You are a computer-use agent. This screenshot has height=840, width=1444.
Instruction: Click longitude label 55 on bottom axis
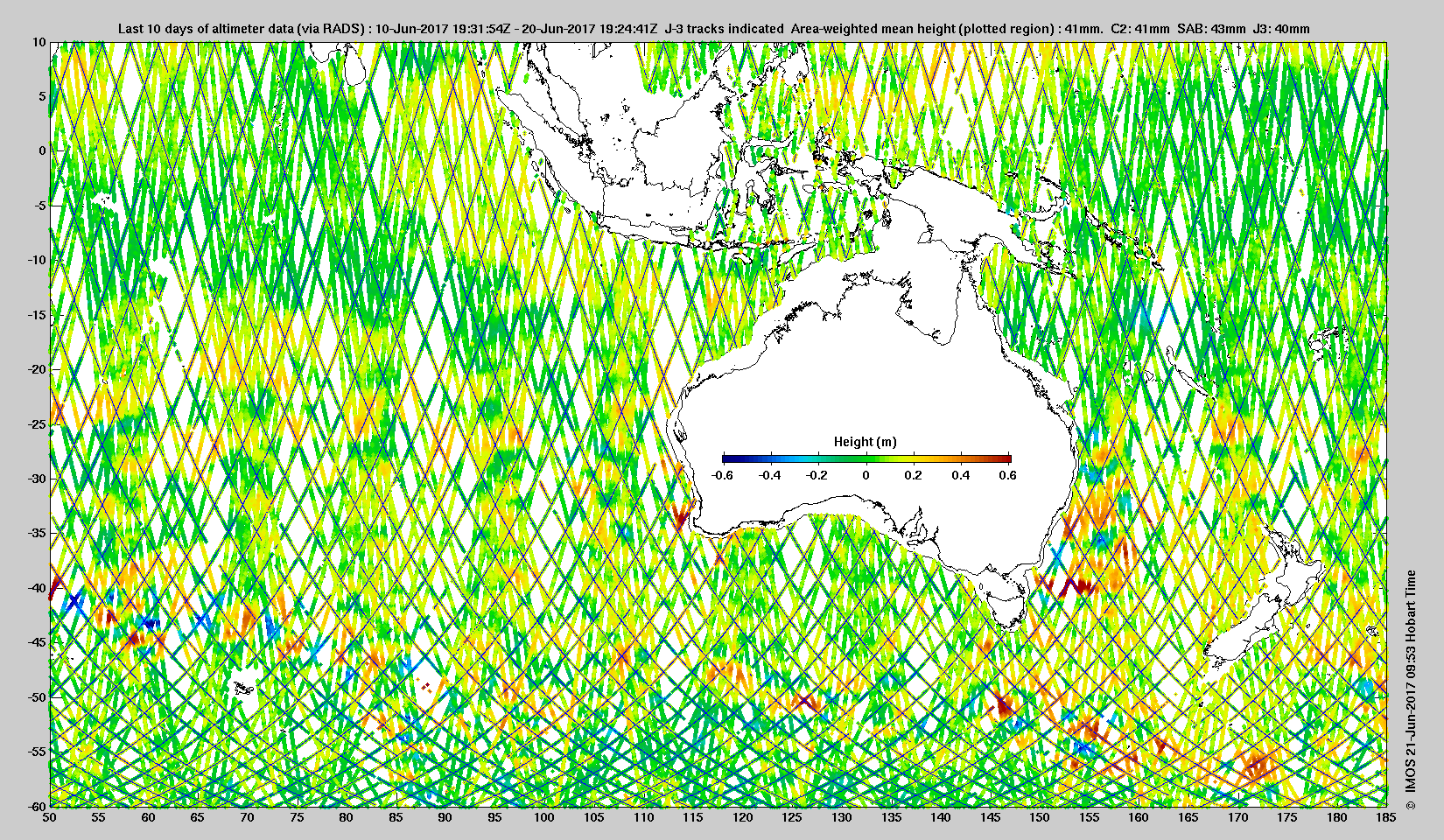click(99, 817)
